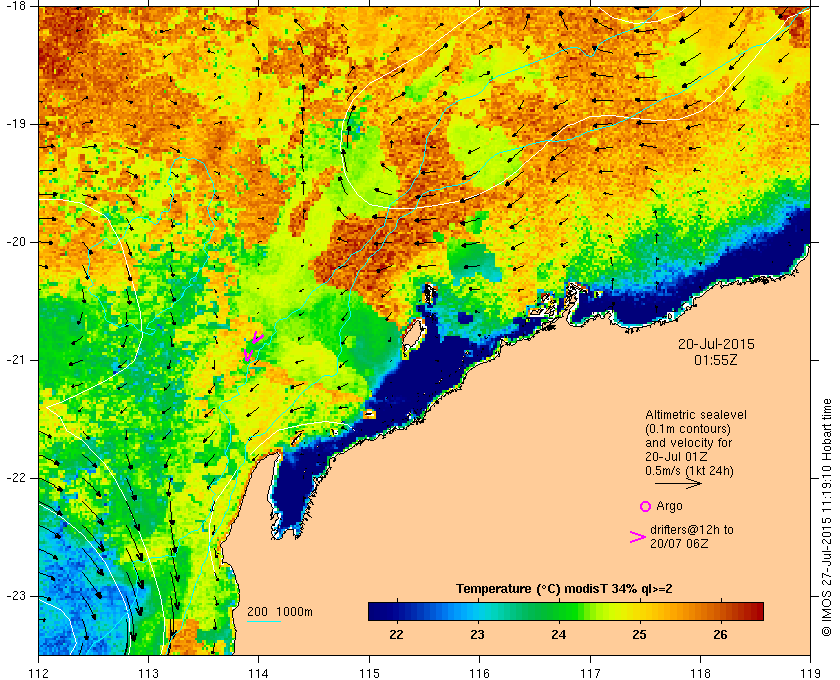The width and height of the screenshot is (840, 680).
Task: Click the drifters@12h to 20/07 06Z label
Action: click(x=692, y=536)
